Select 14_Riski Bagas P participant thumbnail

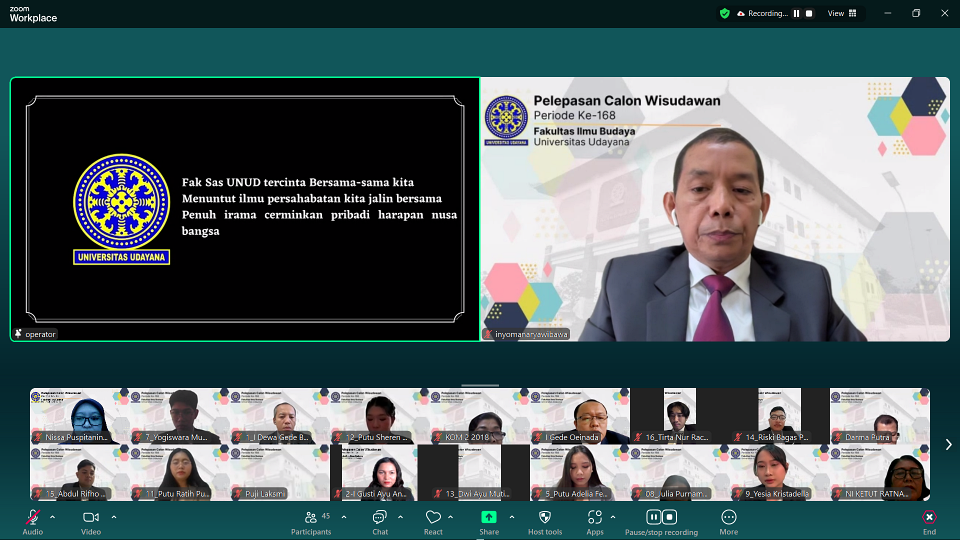pos(779,416)
